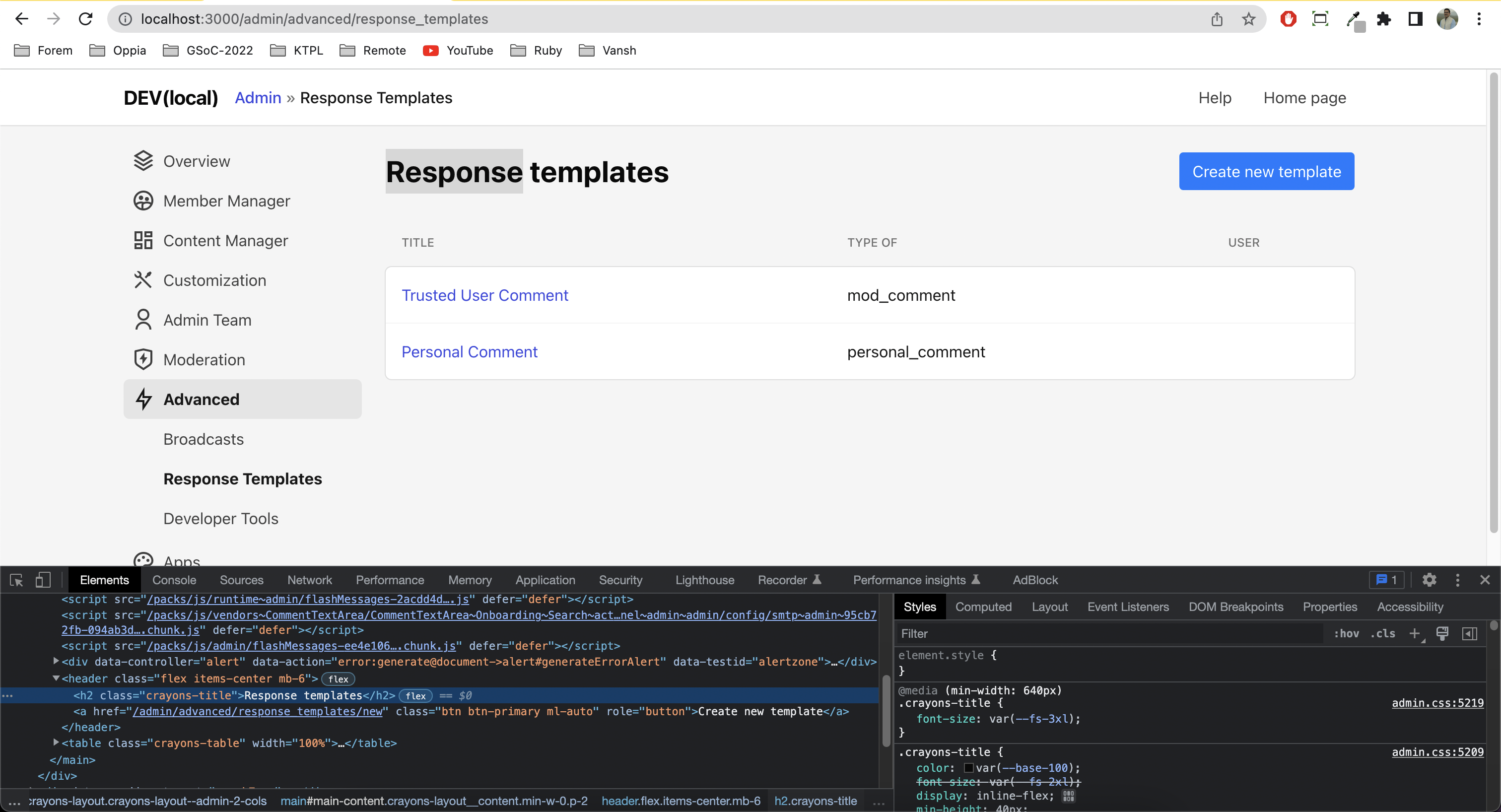Click the Create new template button
Screen dimensions: 1501x812
point(1267,171)
